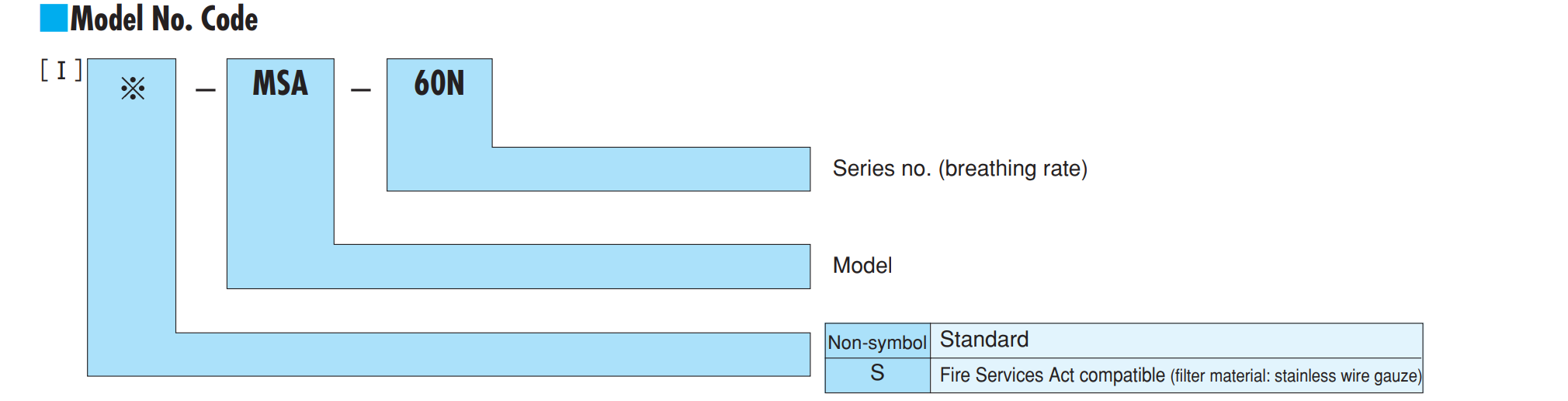Click the Model No. Code heading
This screenshot has width=1568, height=401.
164,19
